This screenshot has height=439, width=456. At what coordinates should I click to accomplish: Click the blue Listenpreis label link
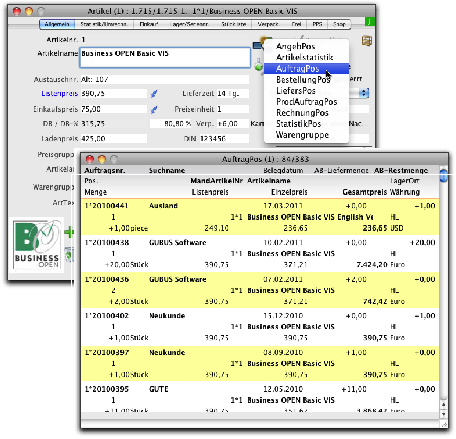[59, 94]
